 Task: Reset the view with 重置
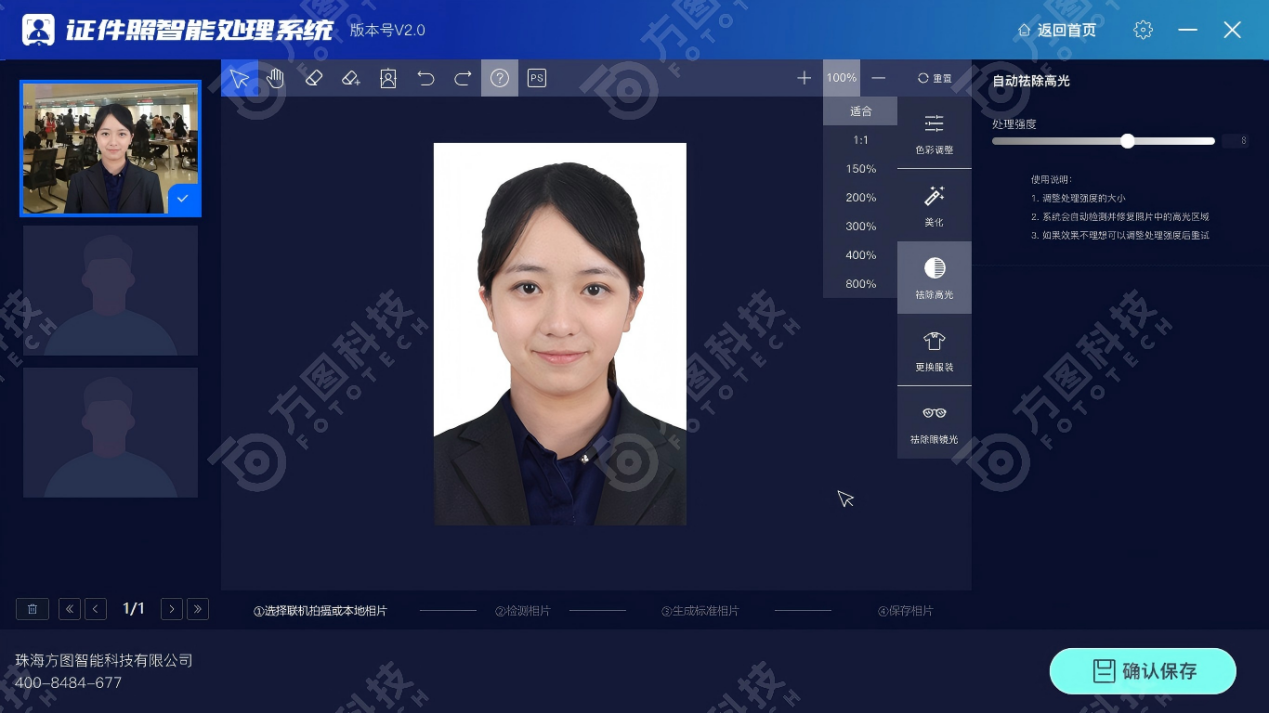click(935, 78)
